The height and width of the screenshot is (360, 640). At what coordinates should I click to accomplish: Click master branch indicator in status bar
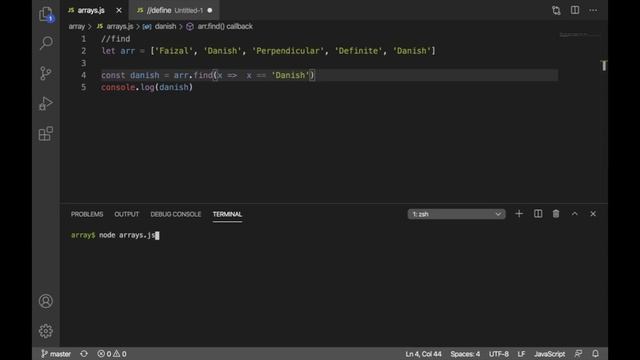(56, 353)
